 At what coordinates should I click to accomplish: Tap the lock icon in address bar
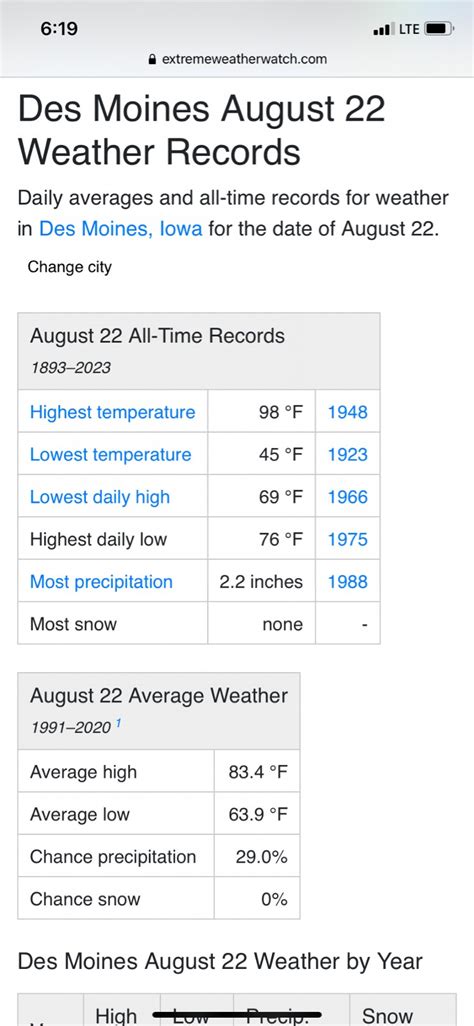click(153, 60)
